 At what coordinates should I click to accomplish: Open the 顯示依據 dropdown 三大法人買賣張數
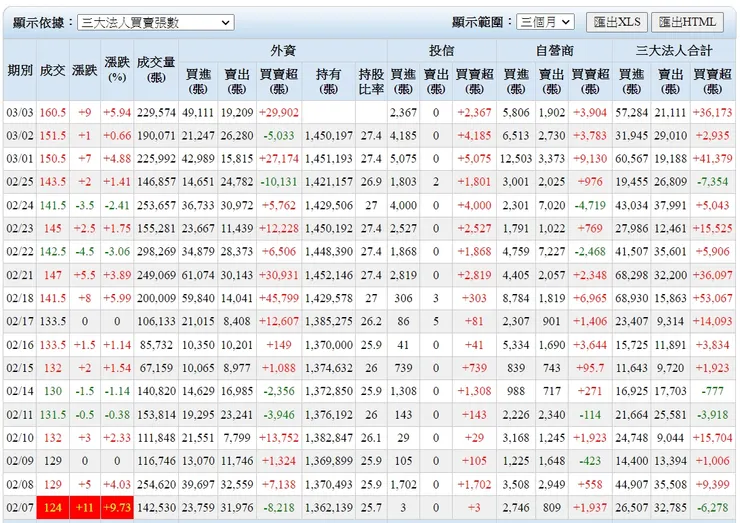click(x=156, y=22)
